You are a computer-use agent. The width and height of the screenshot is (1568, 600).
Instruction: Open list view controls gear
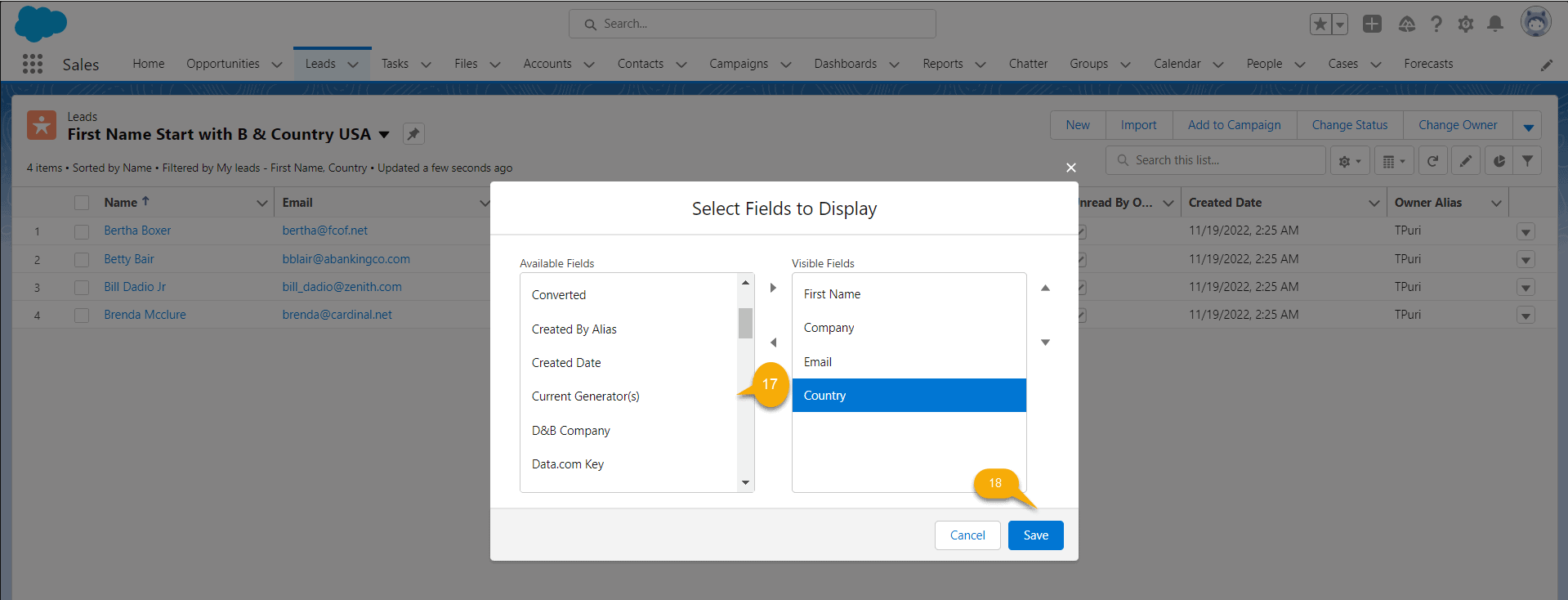coord(1350,161)
